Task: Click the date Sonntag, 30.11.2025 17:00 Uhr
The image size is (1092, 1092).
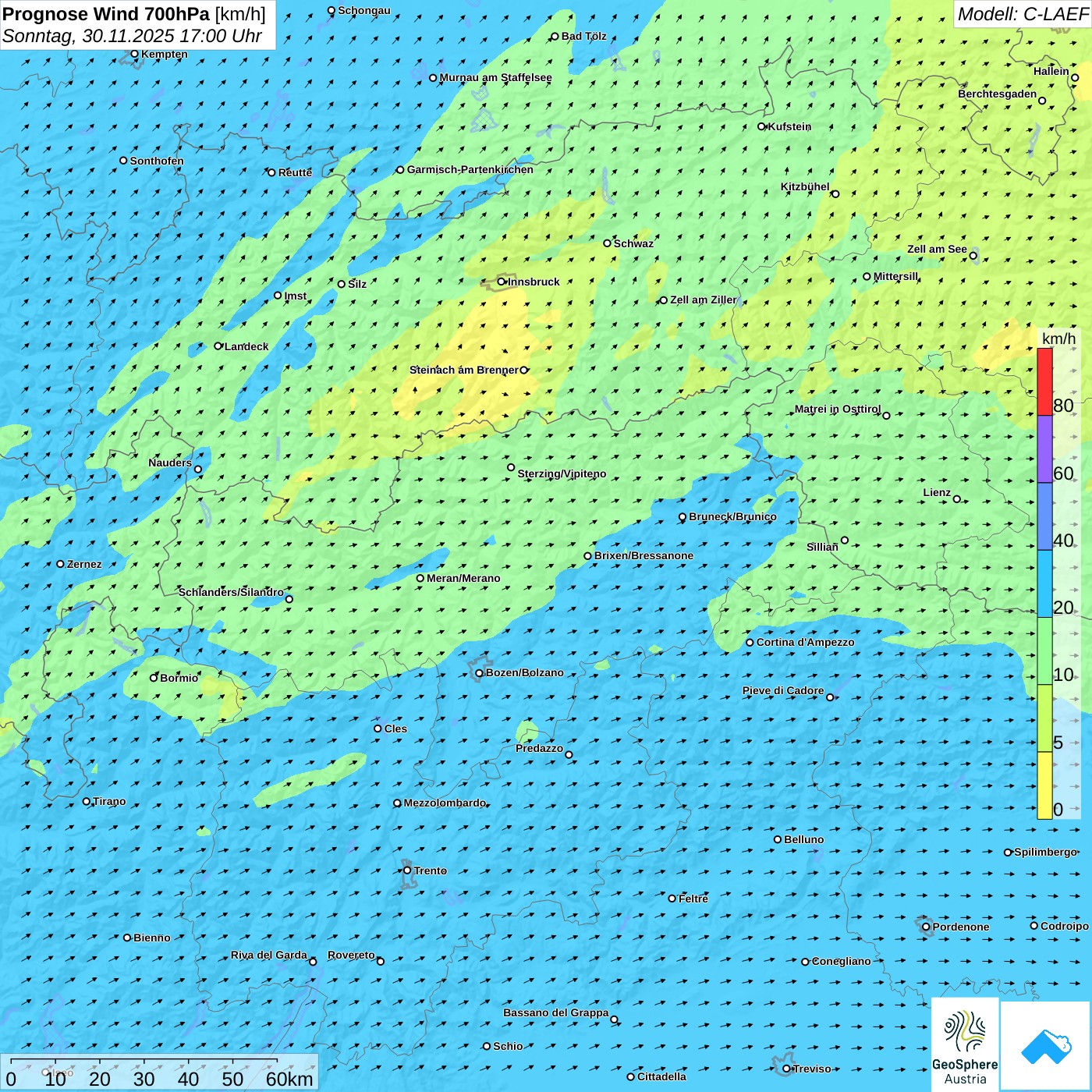Action: coord(133,36)
